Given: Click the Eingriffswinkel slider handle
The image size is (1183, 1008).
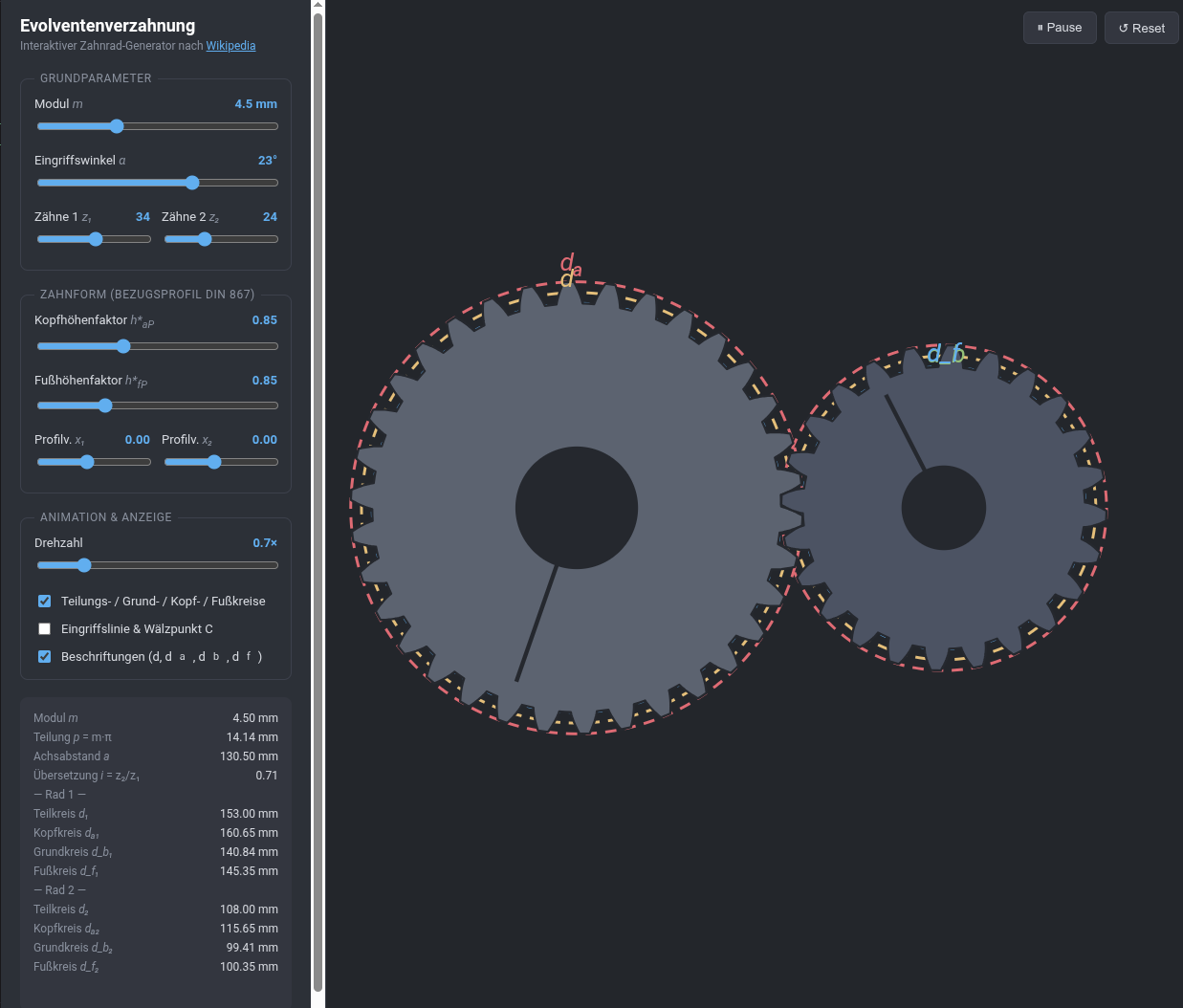Looking at the screenshot, I should pyautogui.click(x=192, y=183).
